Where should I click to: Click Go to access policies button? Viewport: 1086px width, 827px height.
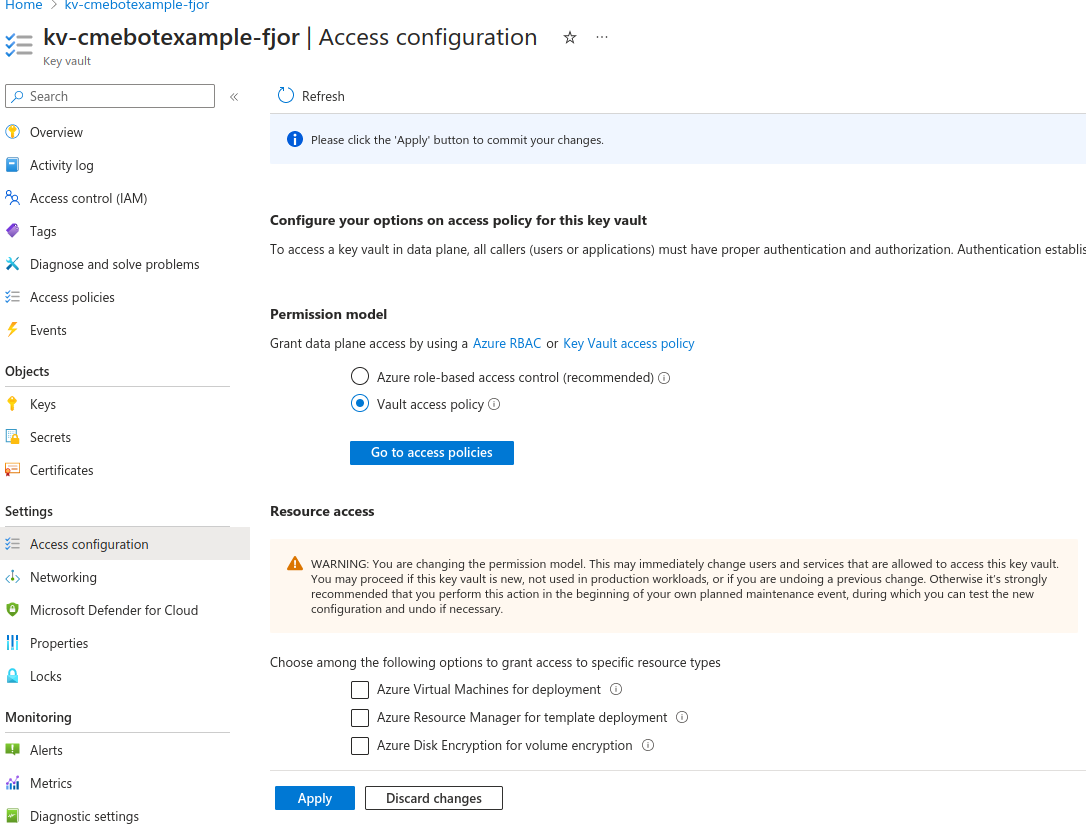click(431, 452)
